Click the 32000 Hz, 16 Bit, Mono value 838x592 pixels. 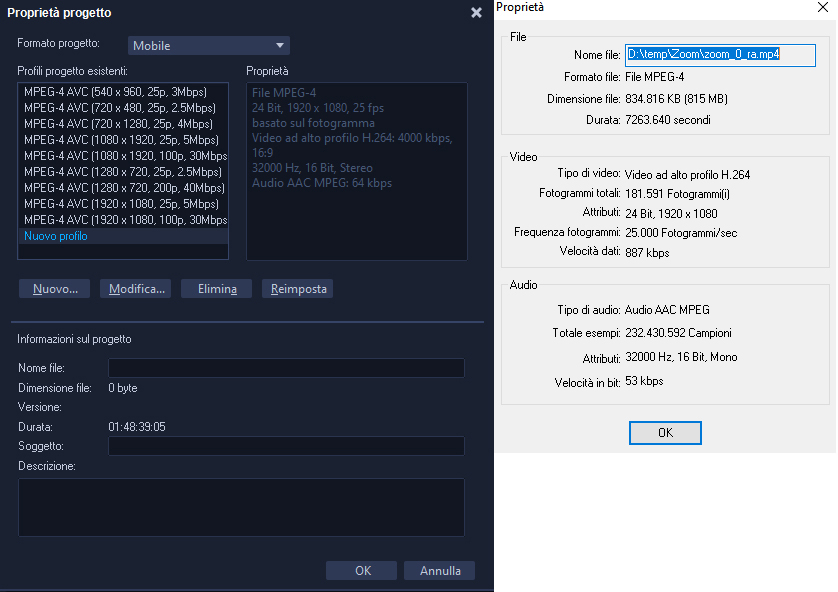tap(681, 357)
